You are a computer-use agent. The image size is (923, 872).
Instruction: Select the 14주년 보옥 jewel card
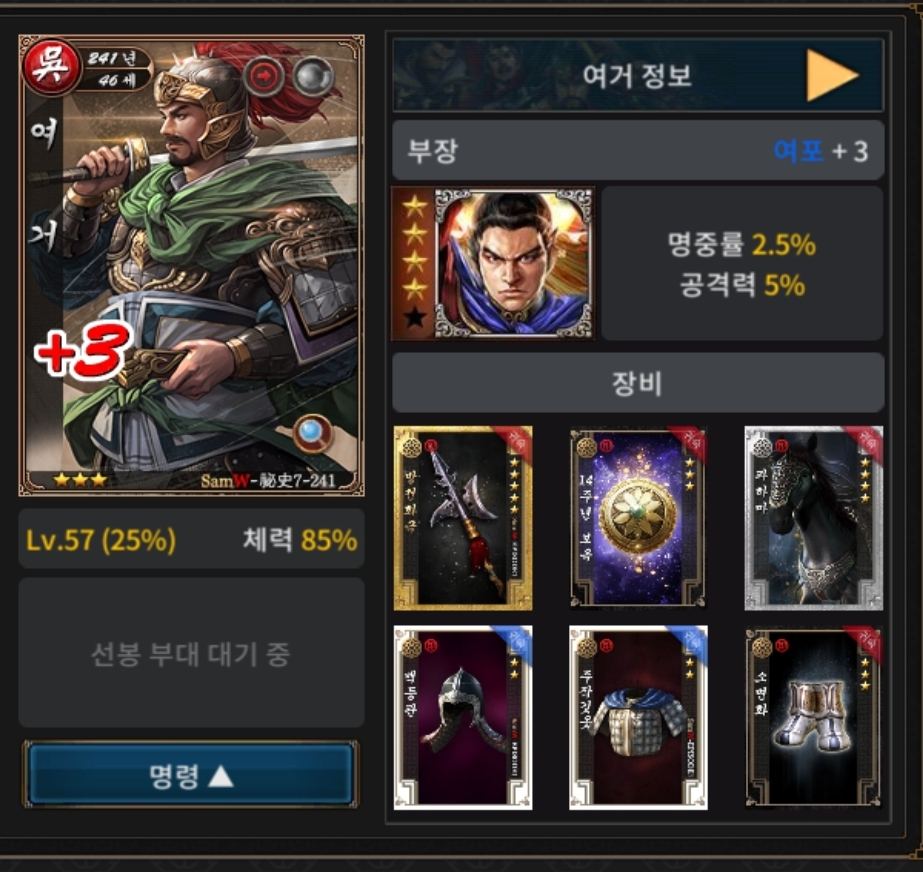point(638,518)
